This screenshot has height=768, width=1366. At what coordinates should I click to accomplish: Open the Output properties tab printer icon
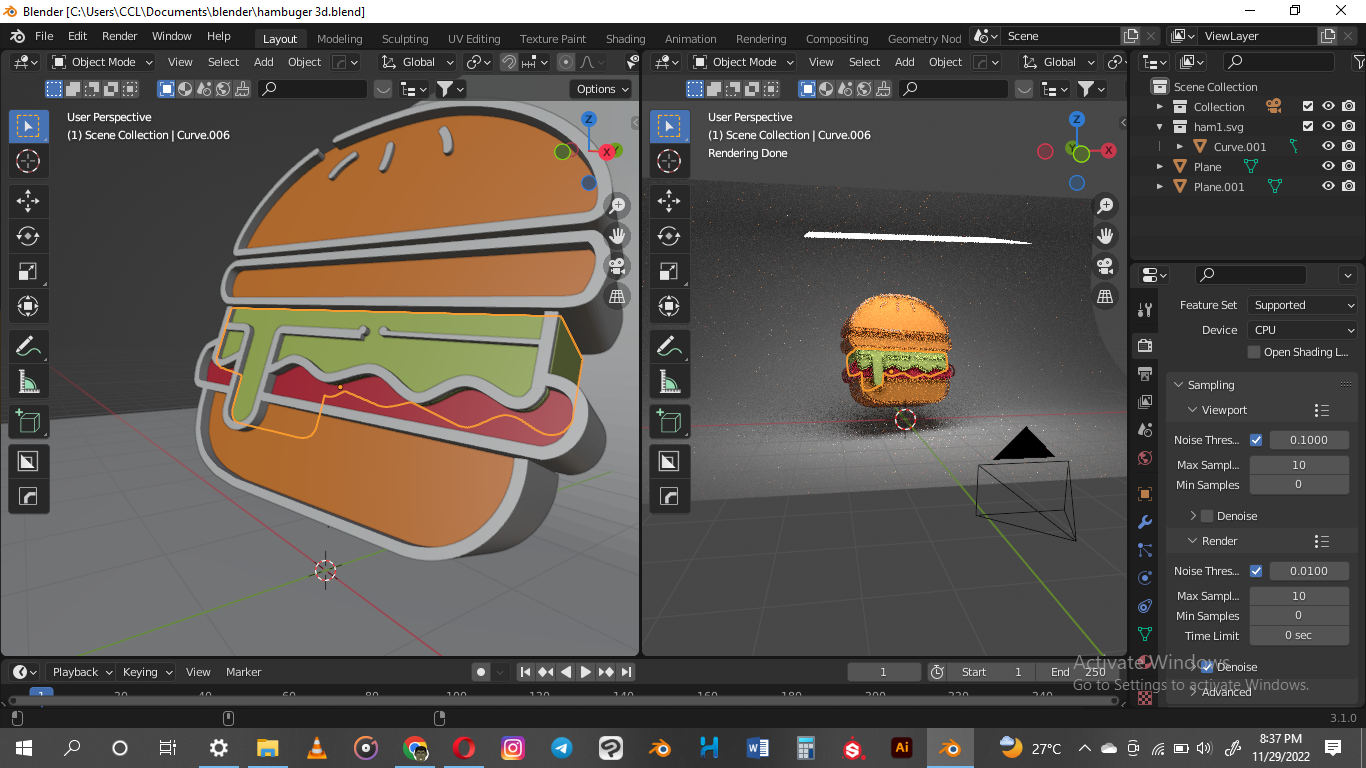click(1145, 373)
